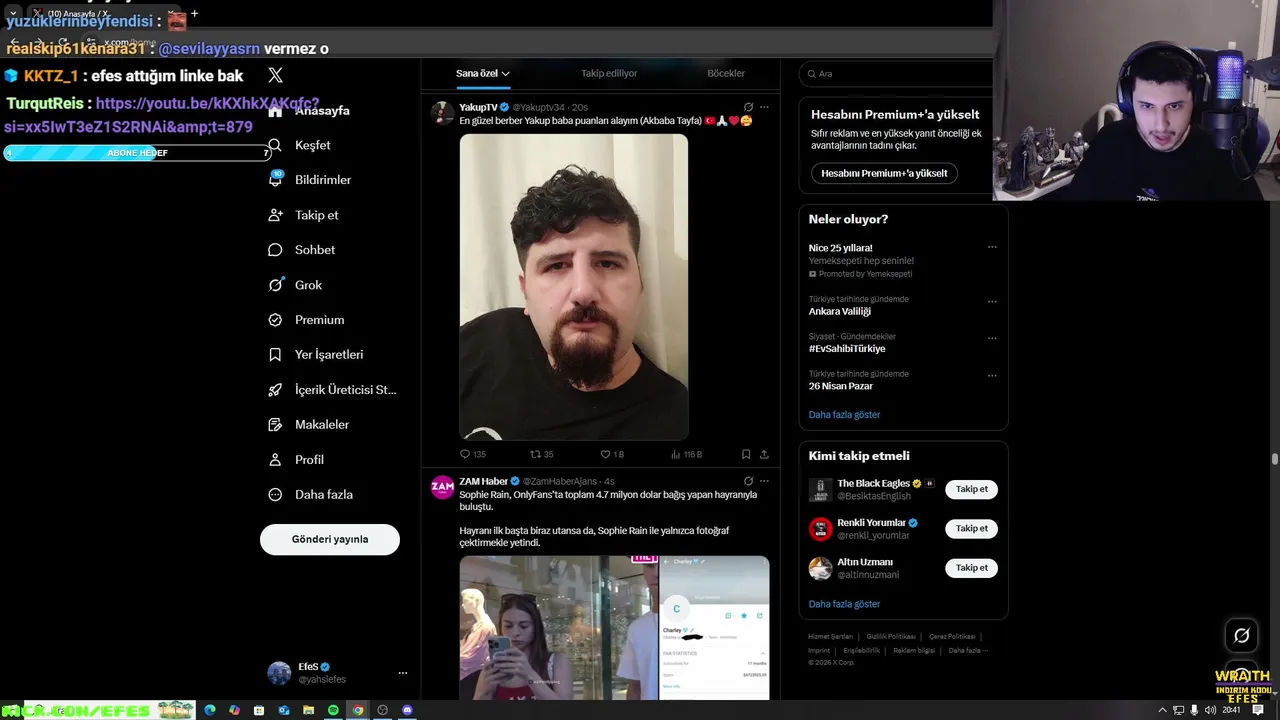Open Premium in the sidebar

(x=307, y=320)
